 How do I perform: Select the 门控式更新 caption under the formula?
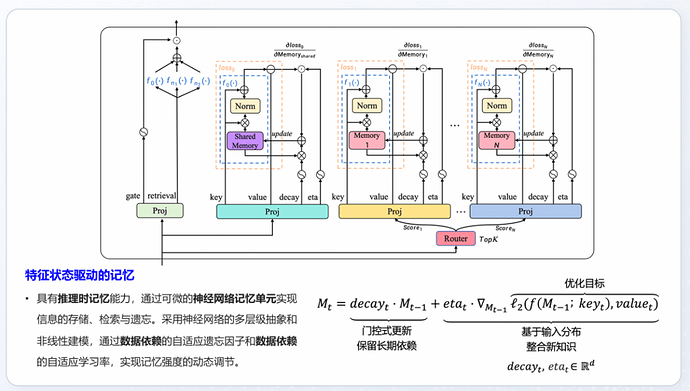(x=386, y=331)
